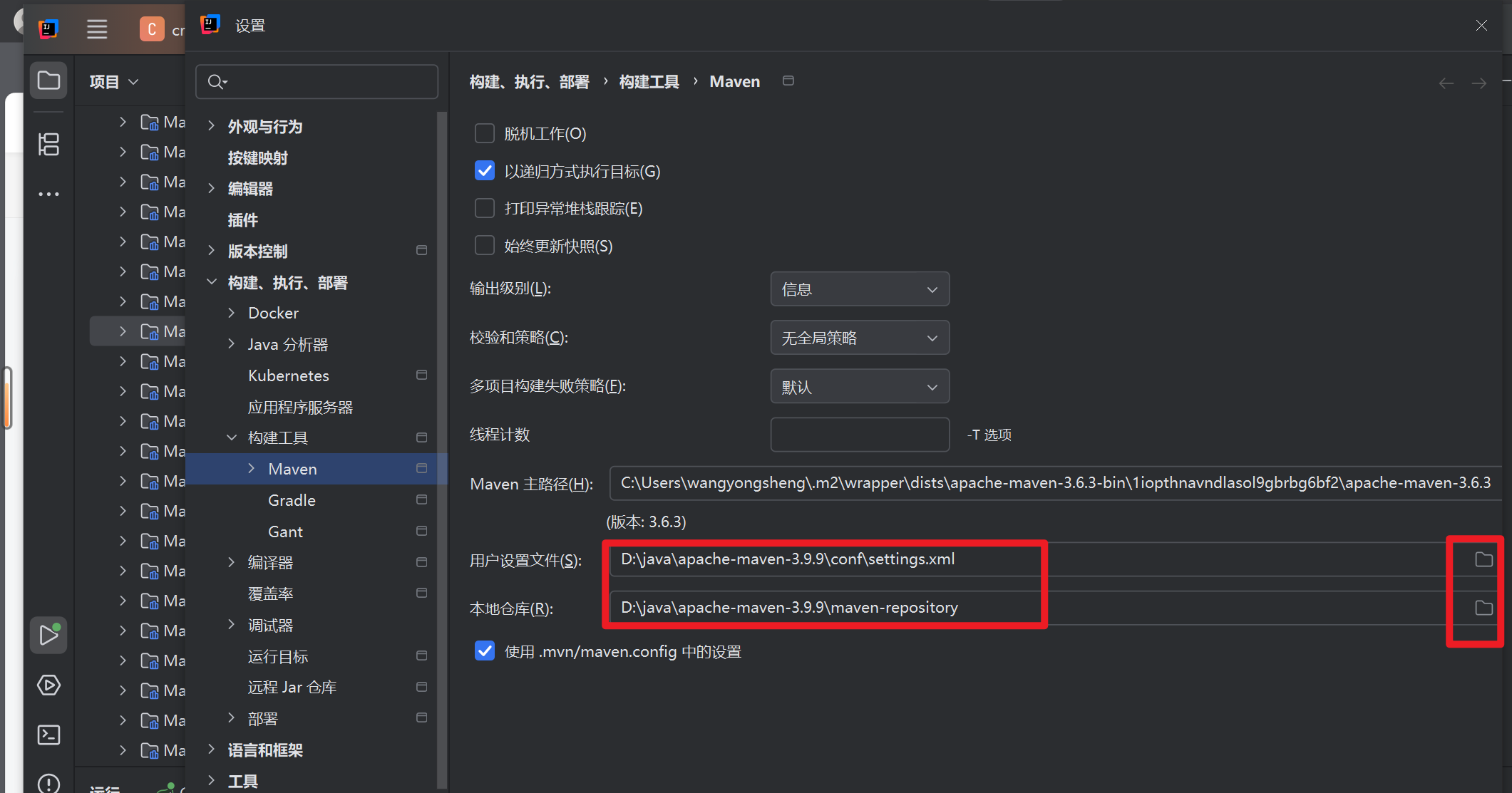
Task: Select 插件 settings category
Action: click(x=242, y=220)
